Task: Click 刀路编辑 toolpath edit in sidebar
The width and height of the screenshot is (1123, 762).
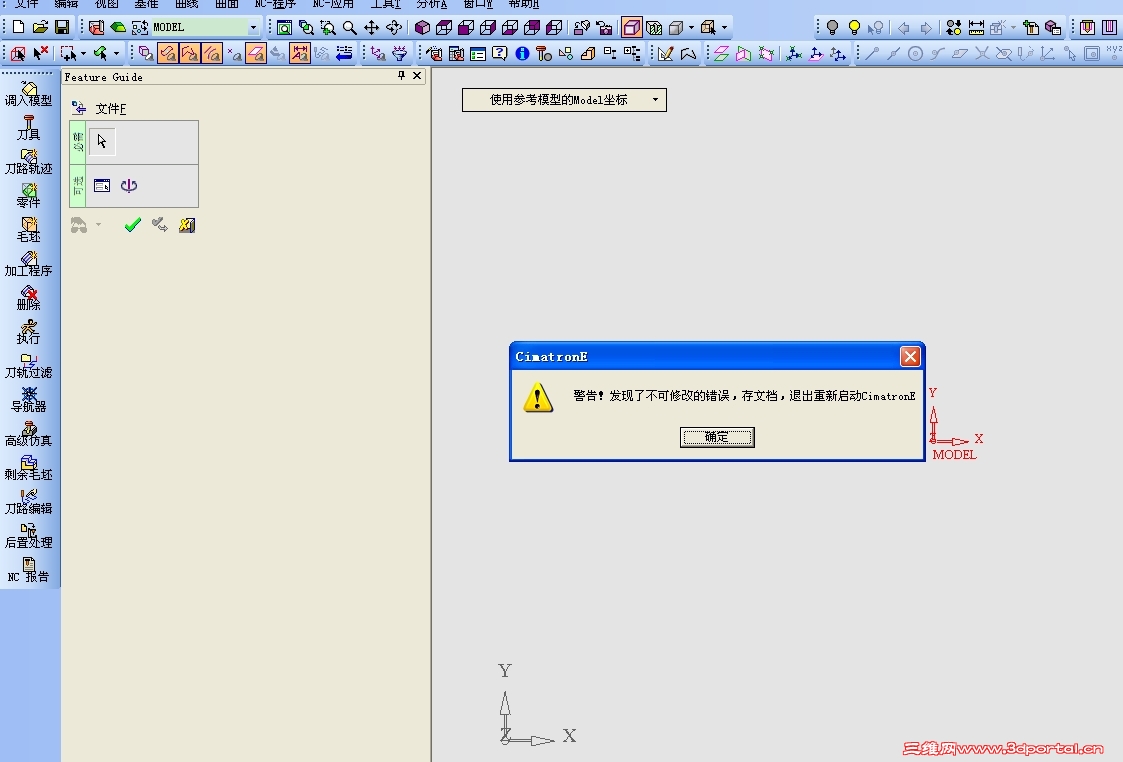Action: pyautogui.click(x=29, y=502)
